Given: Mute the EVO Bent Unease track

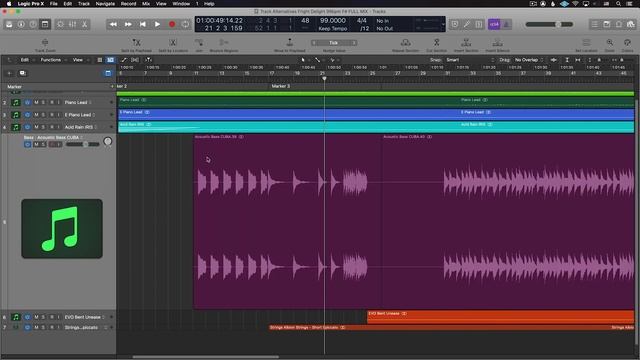Looking at the screenshot, I should (36, 317).
